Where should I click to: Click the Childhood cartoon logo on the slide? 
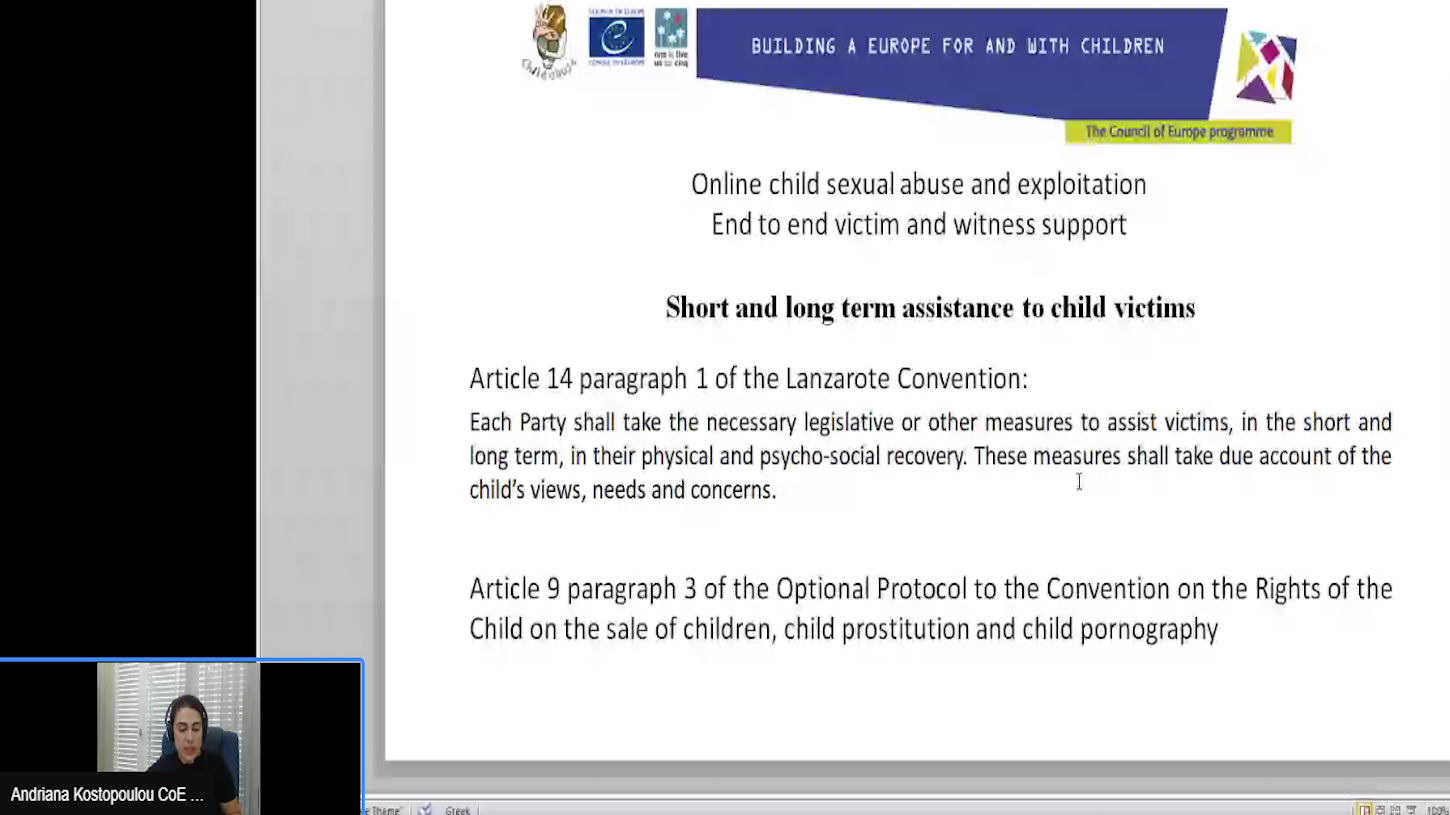(548, 40)
